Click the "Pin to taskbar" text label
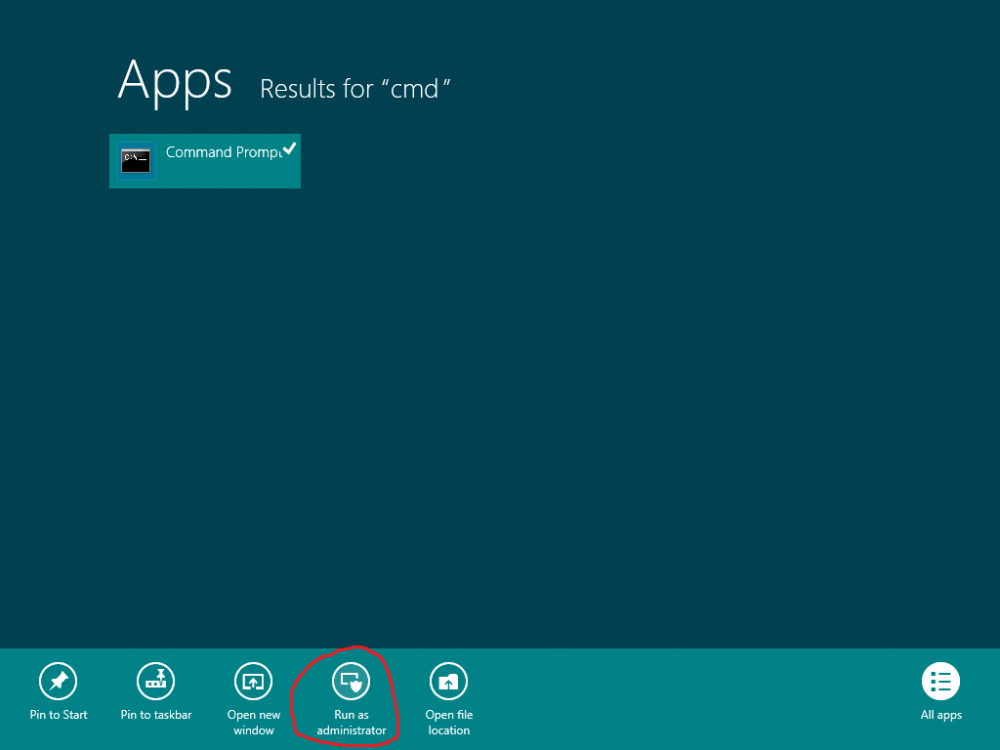The image size is (1000, 750). click(156, 715)
